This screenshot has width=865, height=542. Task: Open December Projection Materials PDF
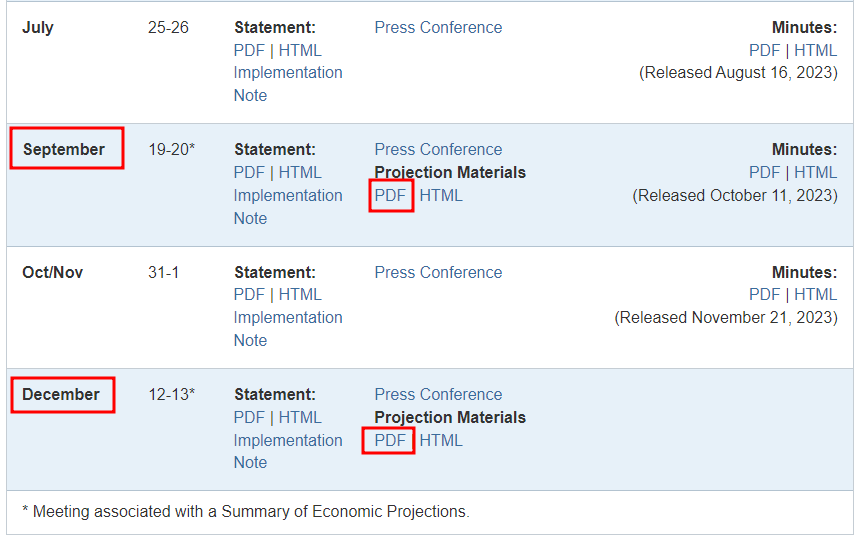[391, 440]
